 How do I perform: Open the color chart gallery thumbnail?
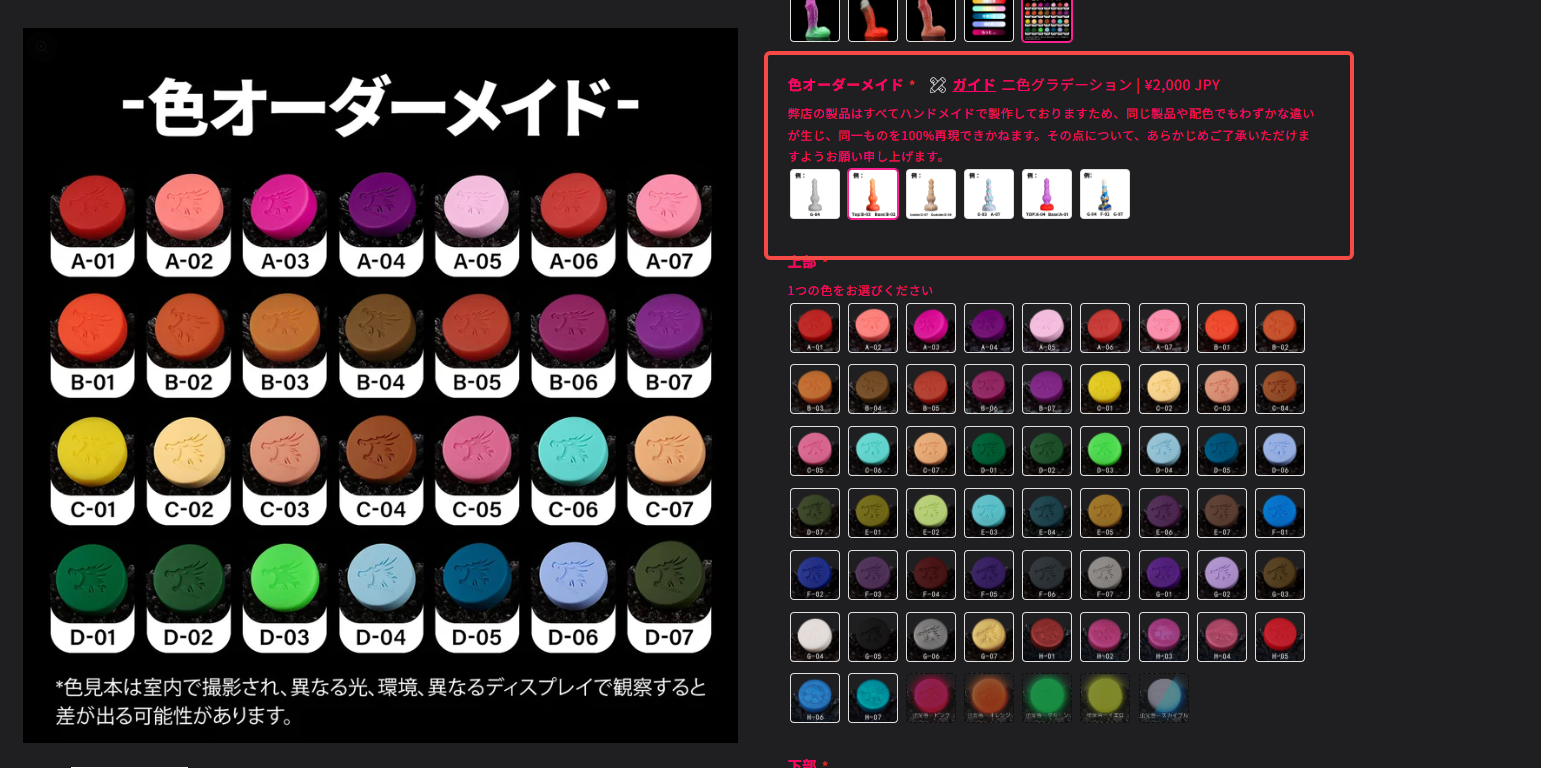click(x=1046, y=18)
